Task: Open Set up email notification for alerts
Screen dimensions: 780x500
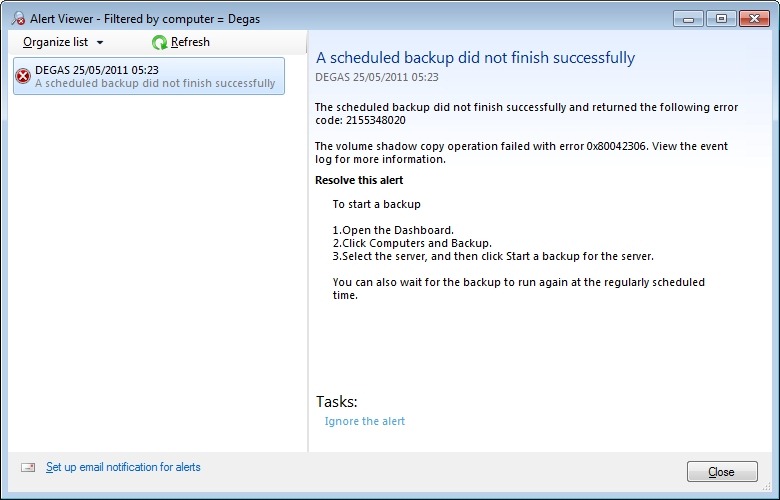Action: pyautogui.click(x=123, y=467)
